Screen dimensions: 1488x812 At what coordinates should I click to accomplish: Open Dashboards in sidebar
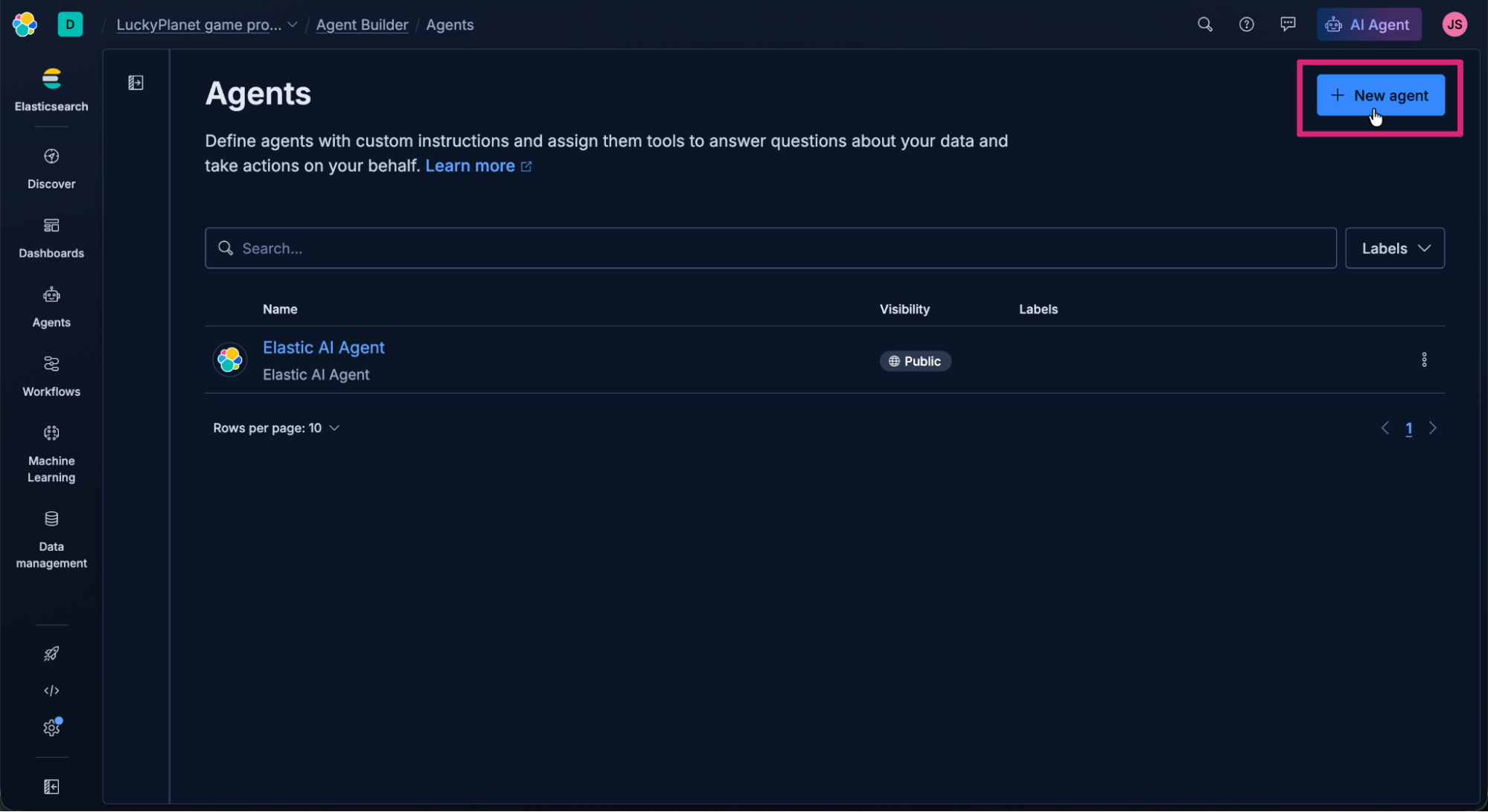coord(51,238)
